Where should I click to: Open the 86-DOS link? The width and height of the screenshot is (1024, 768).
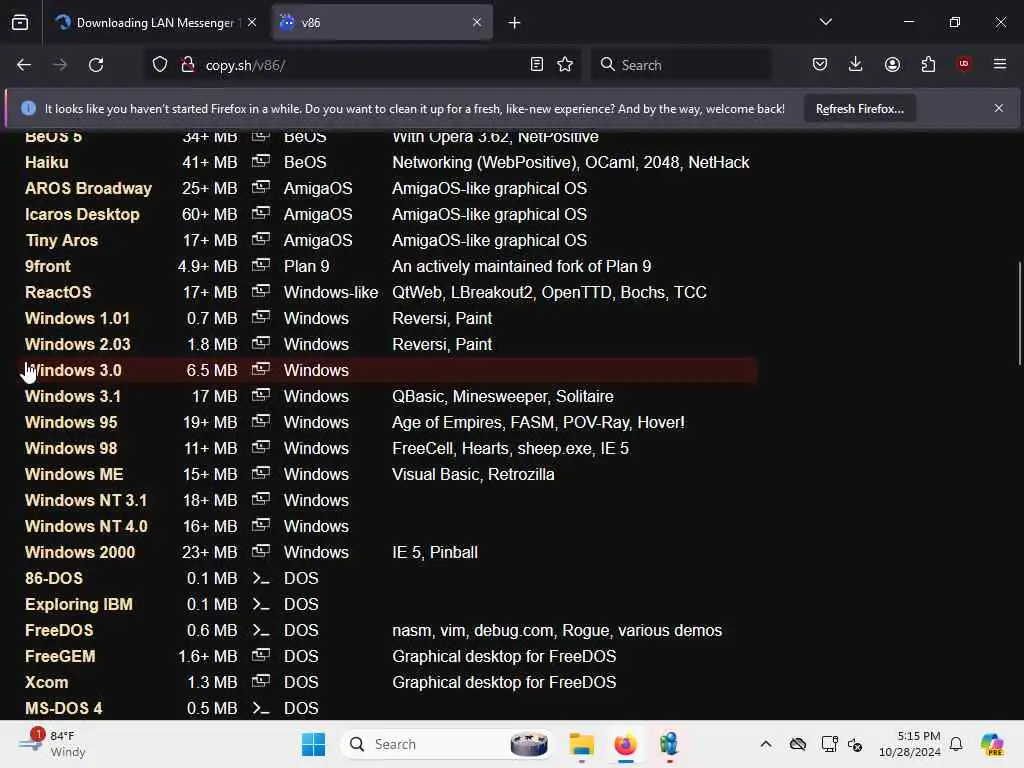[54, 579]
